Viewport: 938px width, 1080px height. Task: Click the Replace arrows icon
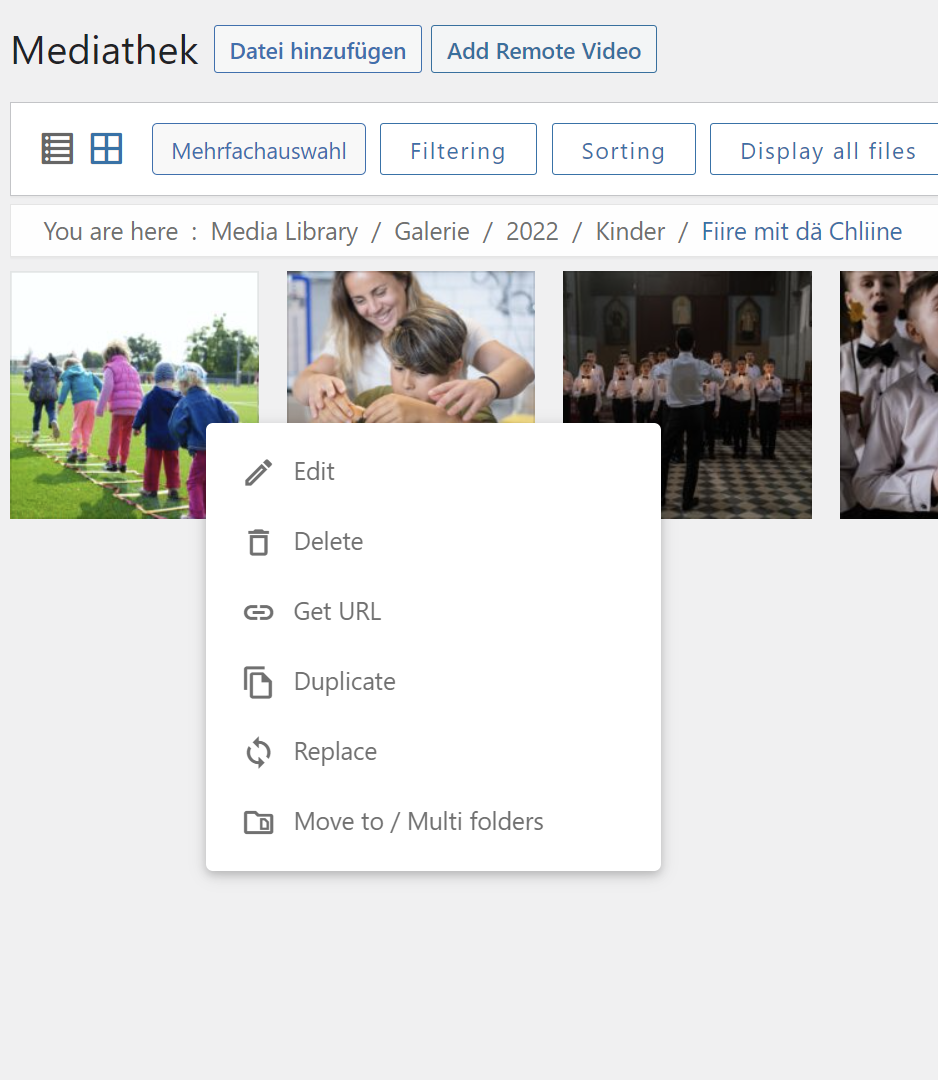[x=258, y=752]
